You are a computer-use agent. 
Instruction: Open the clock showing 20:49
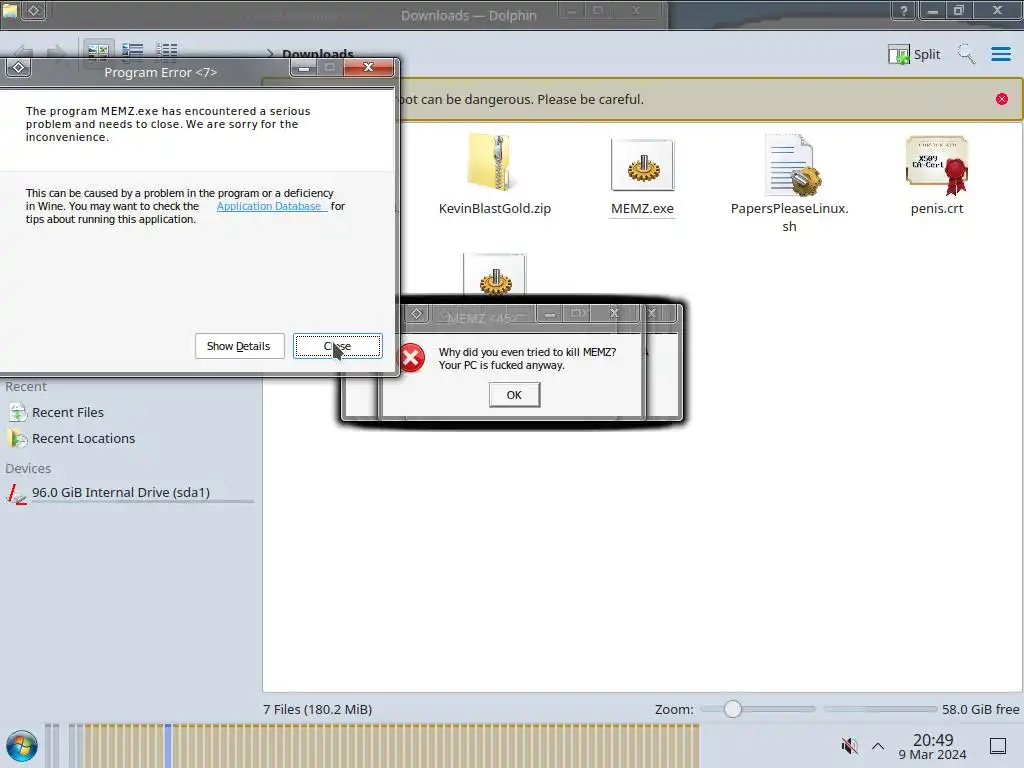pyautogui.click(x=933, y=746)
